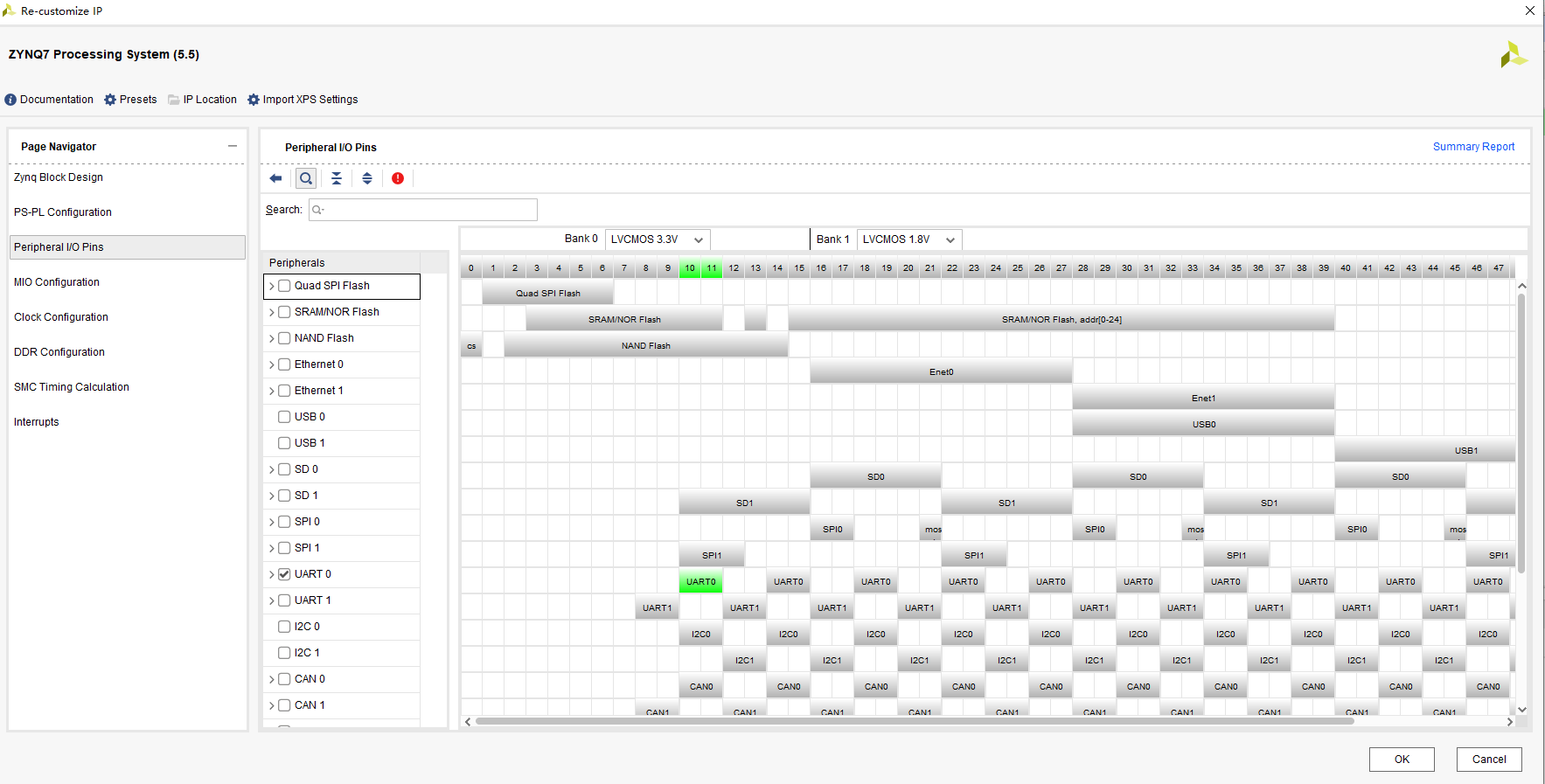Viewport: 1545px width, 784px height.
Task: Open Clock Configuration page
Action: (61, 317)
